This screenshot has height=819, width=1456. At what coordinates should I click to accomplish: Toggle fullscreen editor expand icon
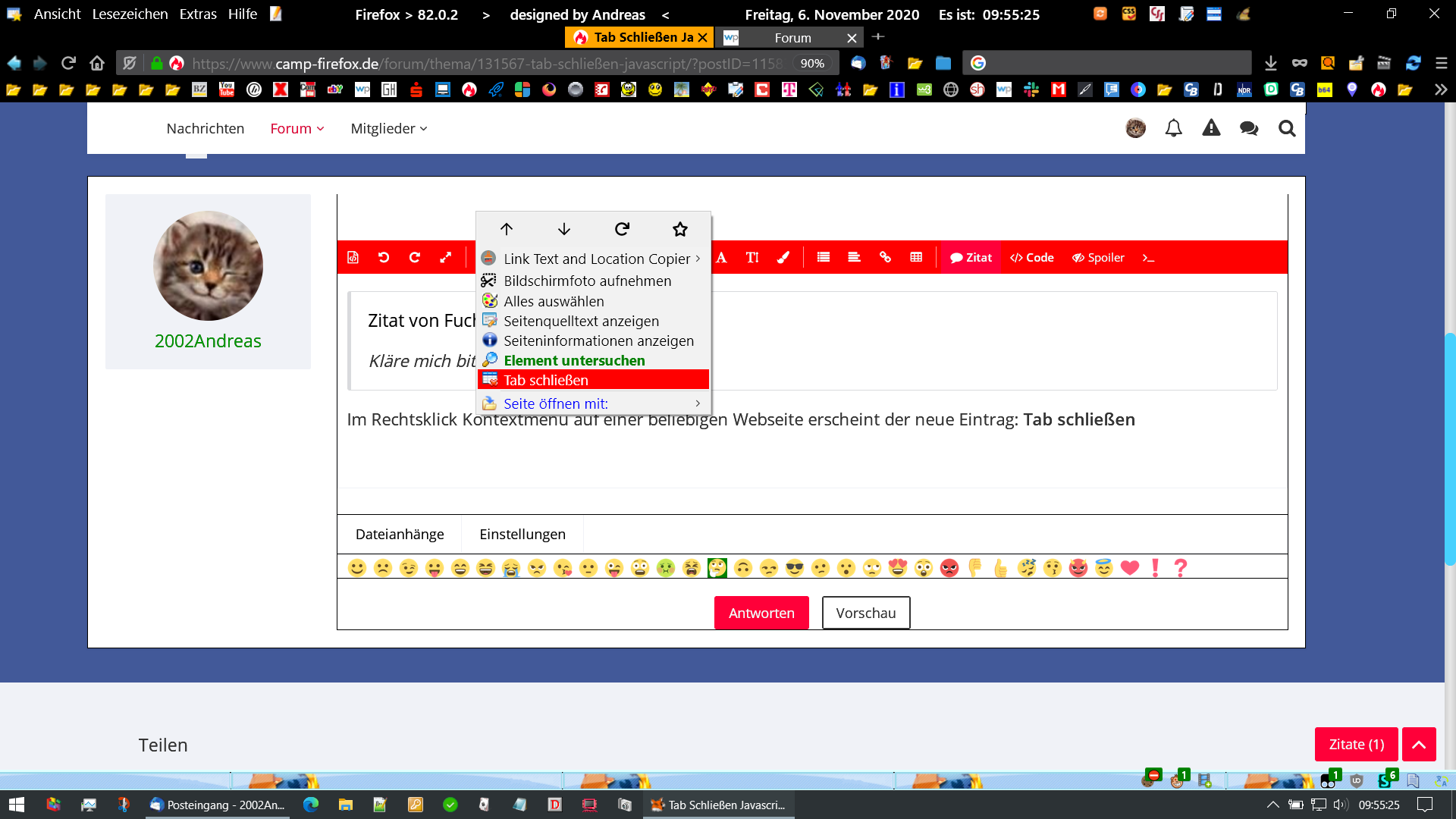pos(446,258)
